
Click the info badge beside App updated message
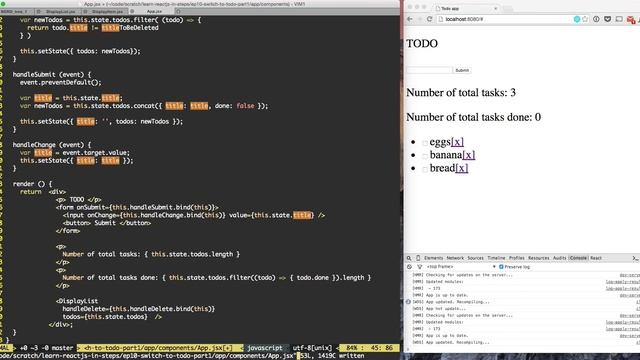click(x=408, y=302)
